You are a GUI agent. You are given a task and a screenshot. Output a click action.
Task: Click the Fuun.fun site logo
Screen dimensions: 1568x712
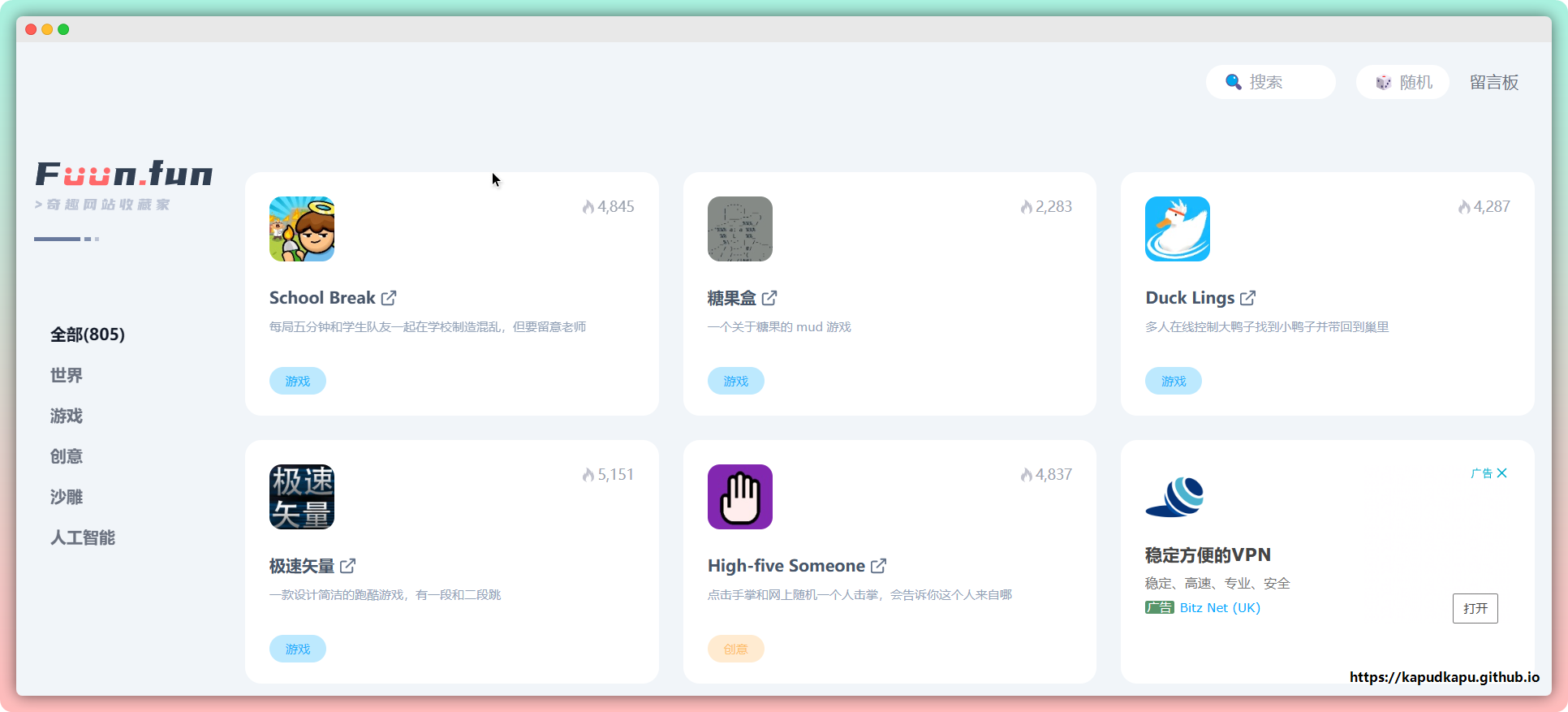tap(124, 175)
